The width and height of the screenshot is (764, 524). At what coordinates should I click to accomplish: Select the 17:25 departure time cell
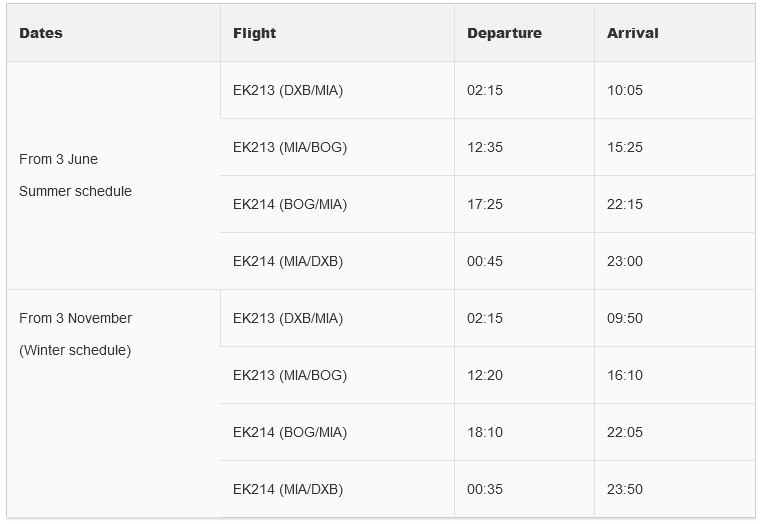coord(485,204)
